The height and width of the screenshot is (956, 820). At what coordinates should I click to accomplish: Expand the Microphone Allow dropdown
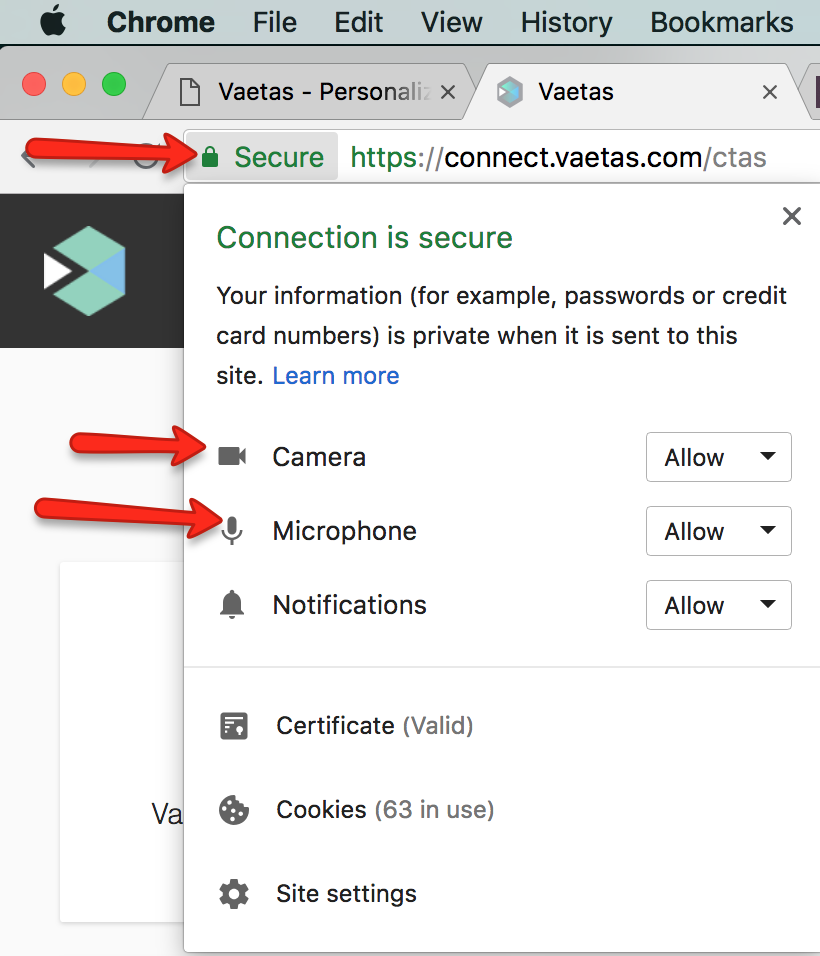[719, 531]
